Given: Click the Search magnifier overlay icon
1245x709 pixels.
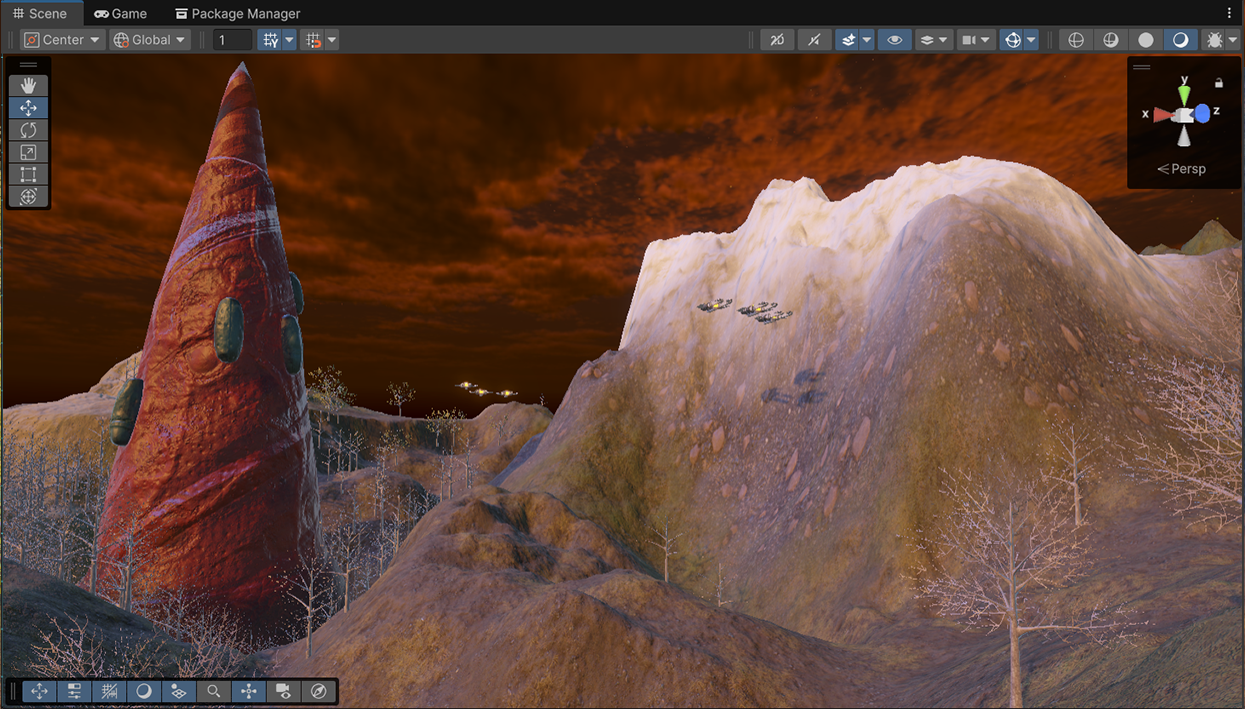Looking at the screenshot, I should 214,691.
